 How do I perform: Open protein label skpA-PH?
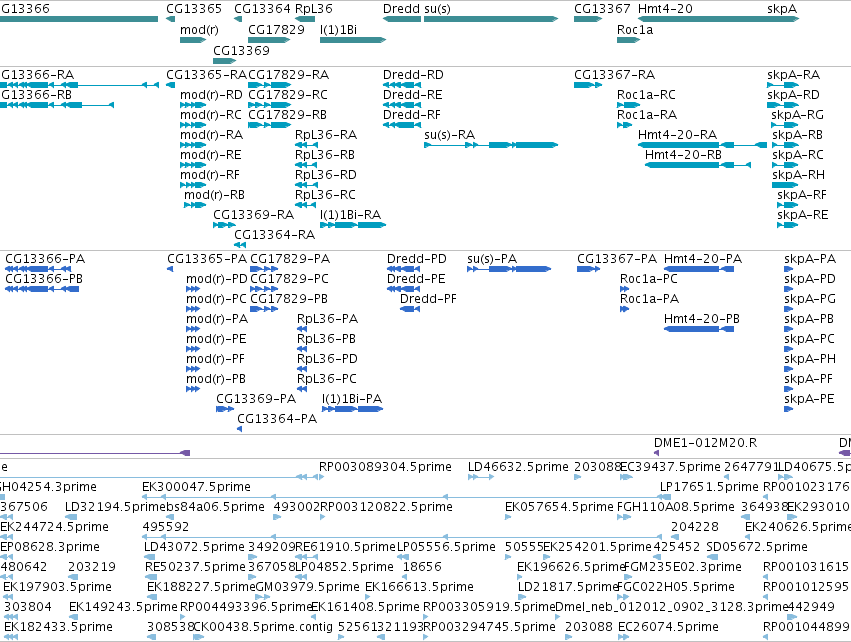810,359
